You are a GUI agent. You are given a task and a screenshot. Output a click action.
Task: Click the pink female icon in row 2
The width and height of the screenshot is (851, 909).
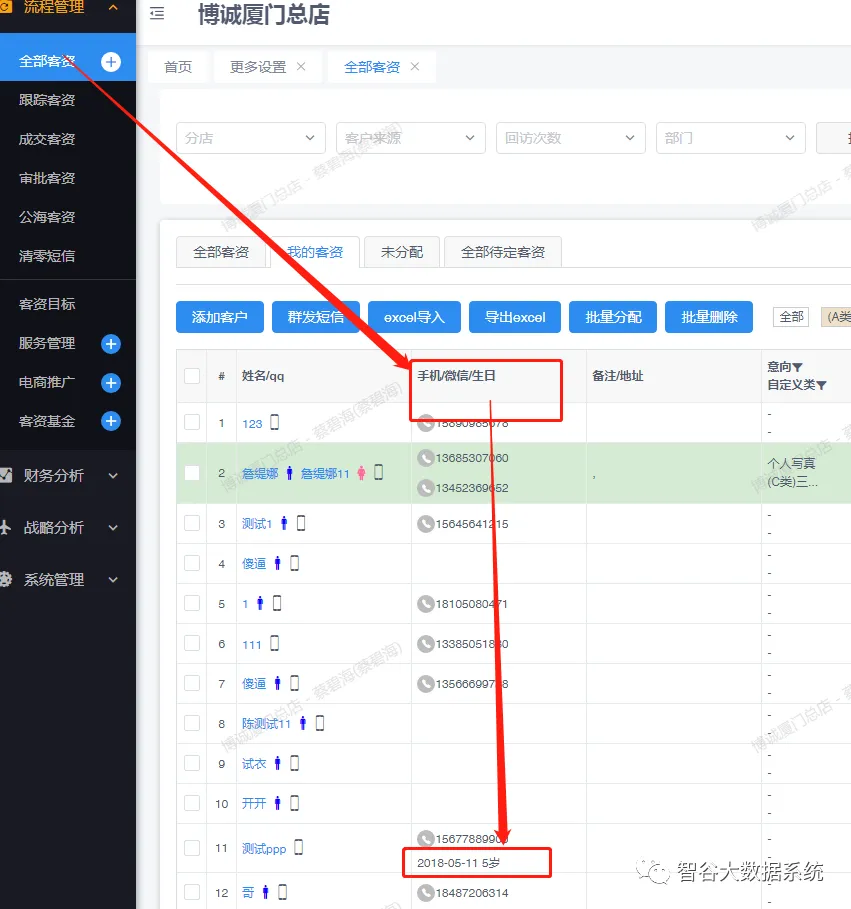(361, 473)
